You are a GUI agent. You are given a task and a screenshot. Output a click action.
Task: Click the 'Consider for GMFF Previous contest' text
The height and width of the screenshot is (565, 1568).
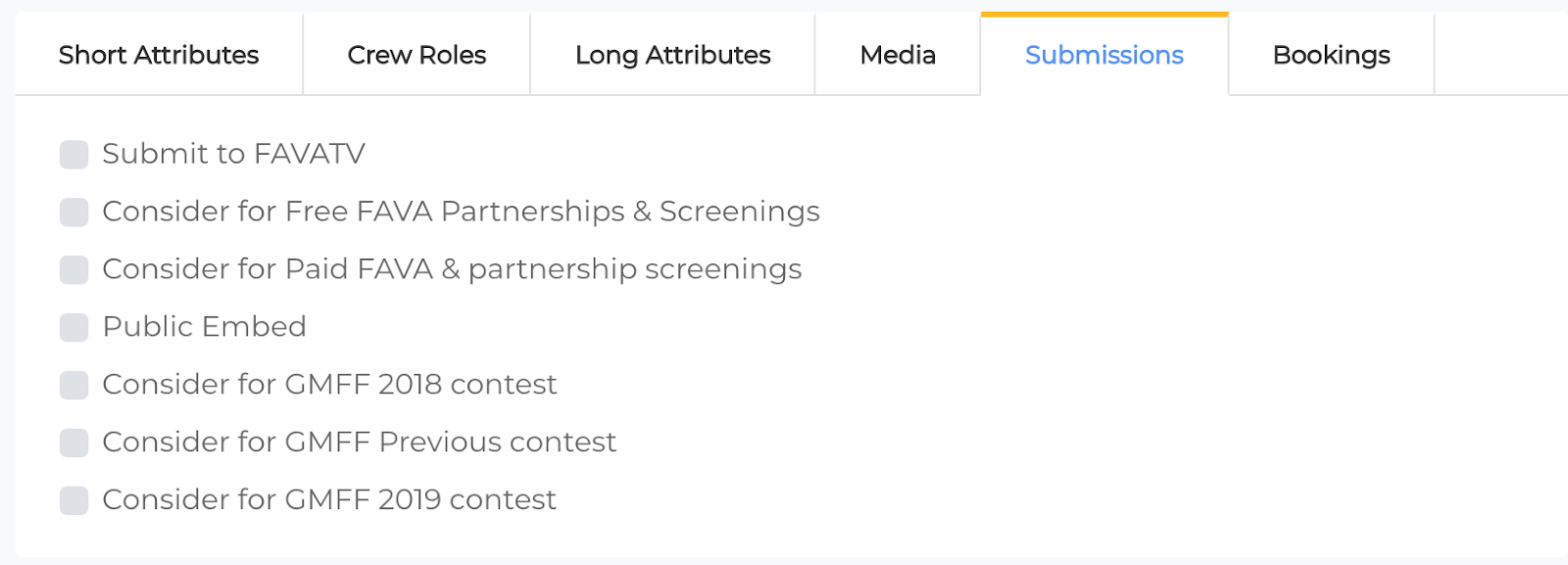point(359,443)
